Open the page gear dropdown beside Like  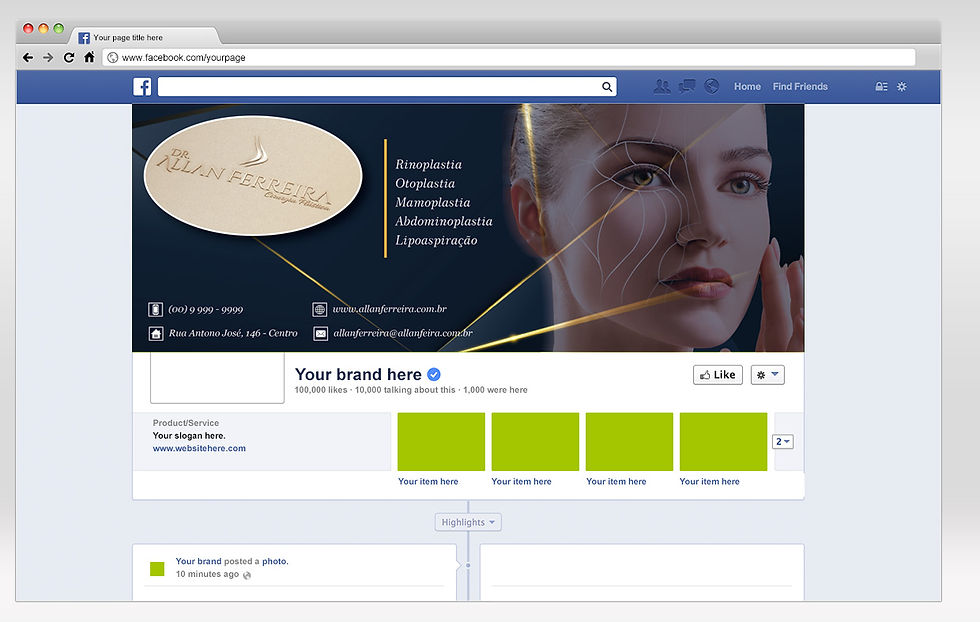[768, 374]
